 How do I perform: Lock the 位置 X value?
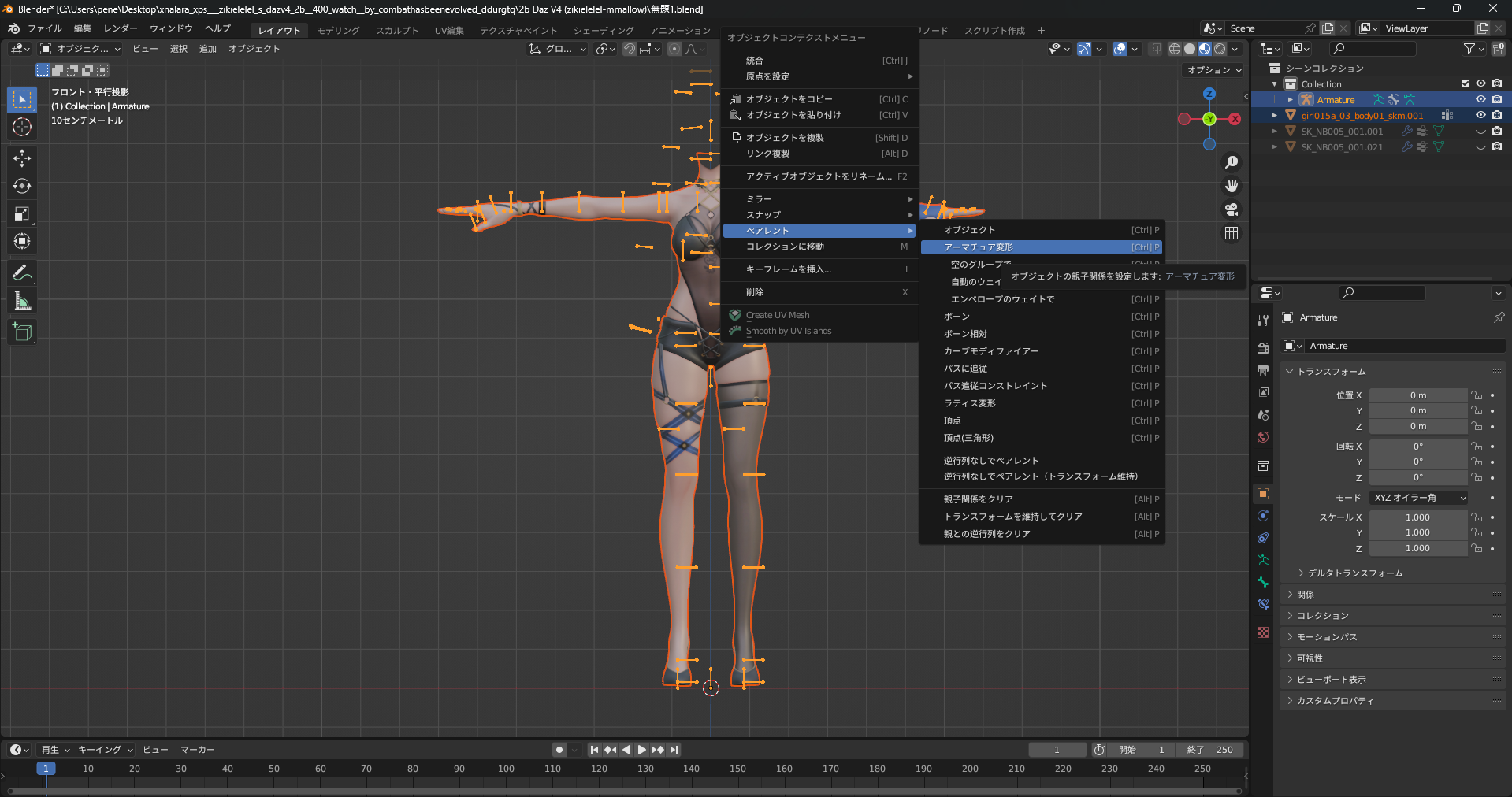1477,395
